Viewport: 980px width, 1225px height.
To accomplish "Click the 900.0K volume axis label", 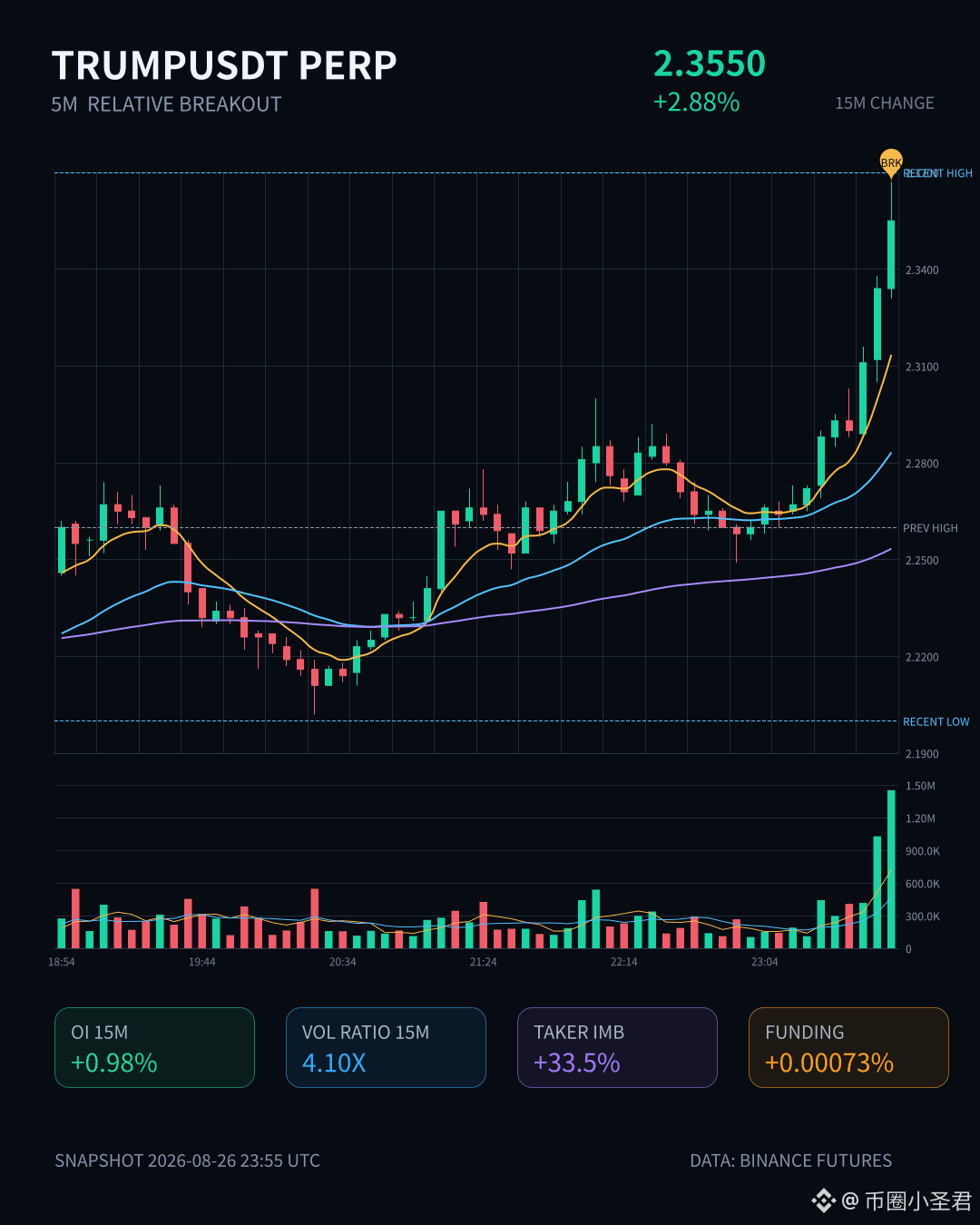I will click(x=923, y=851).
